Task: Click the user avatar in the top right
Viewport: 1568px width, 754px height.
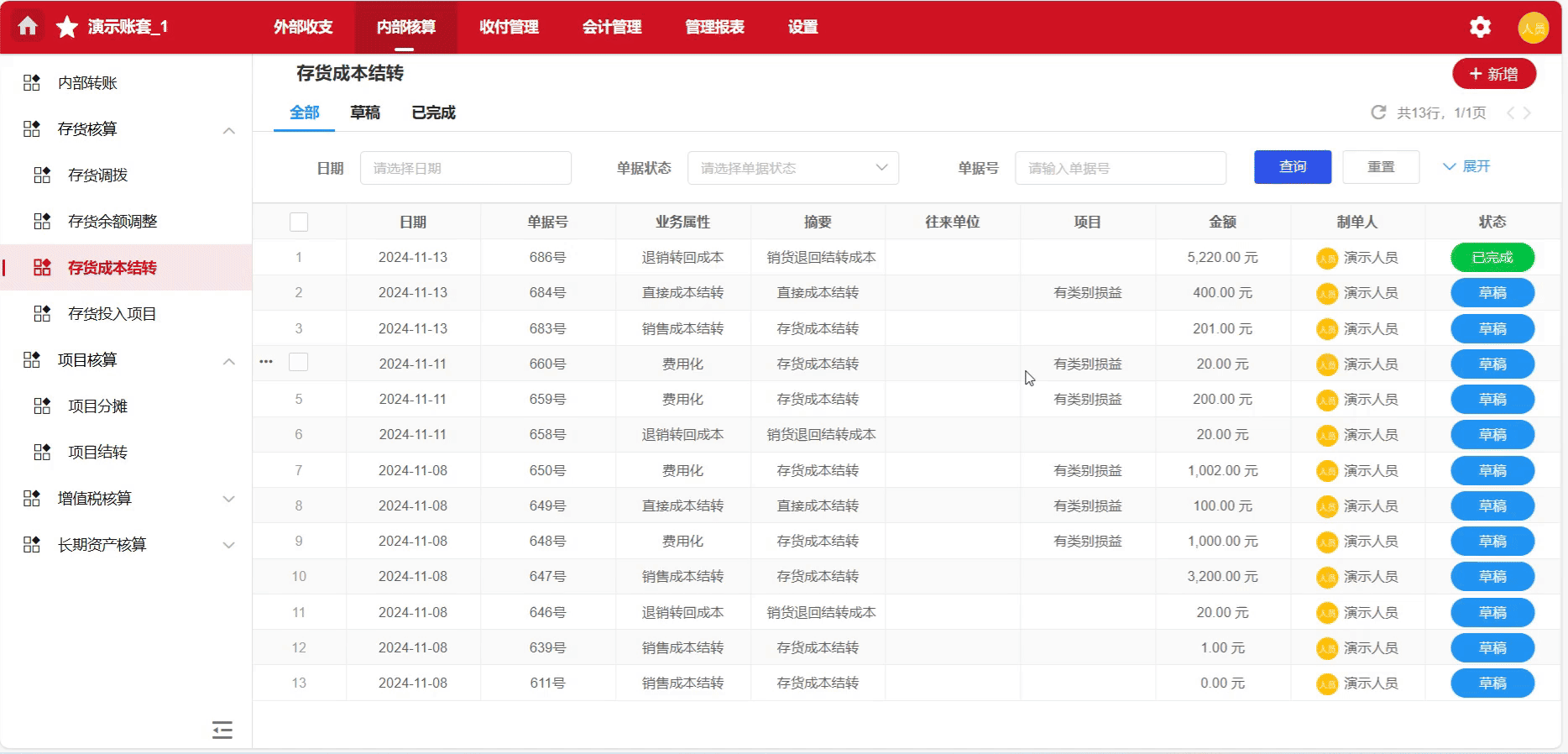Action: pos(1533,28)
